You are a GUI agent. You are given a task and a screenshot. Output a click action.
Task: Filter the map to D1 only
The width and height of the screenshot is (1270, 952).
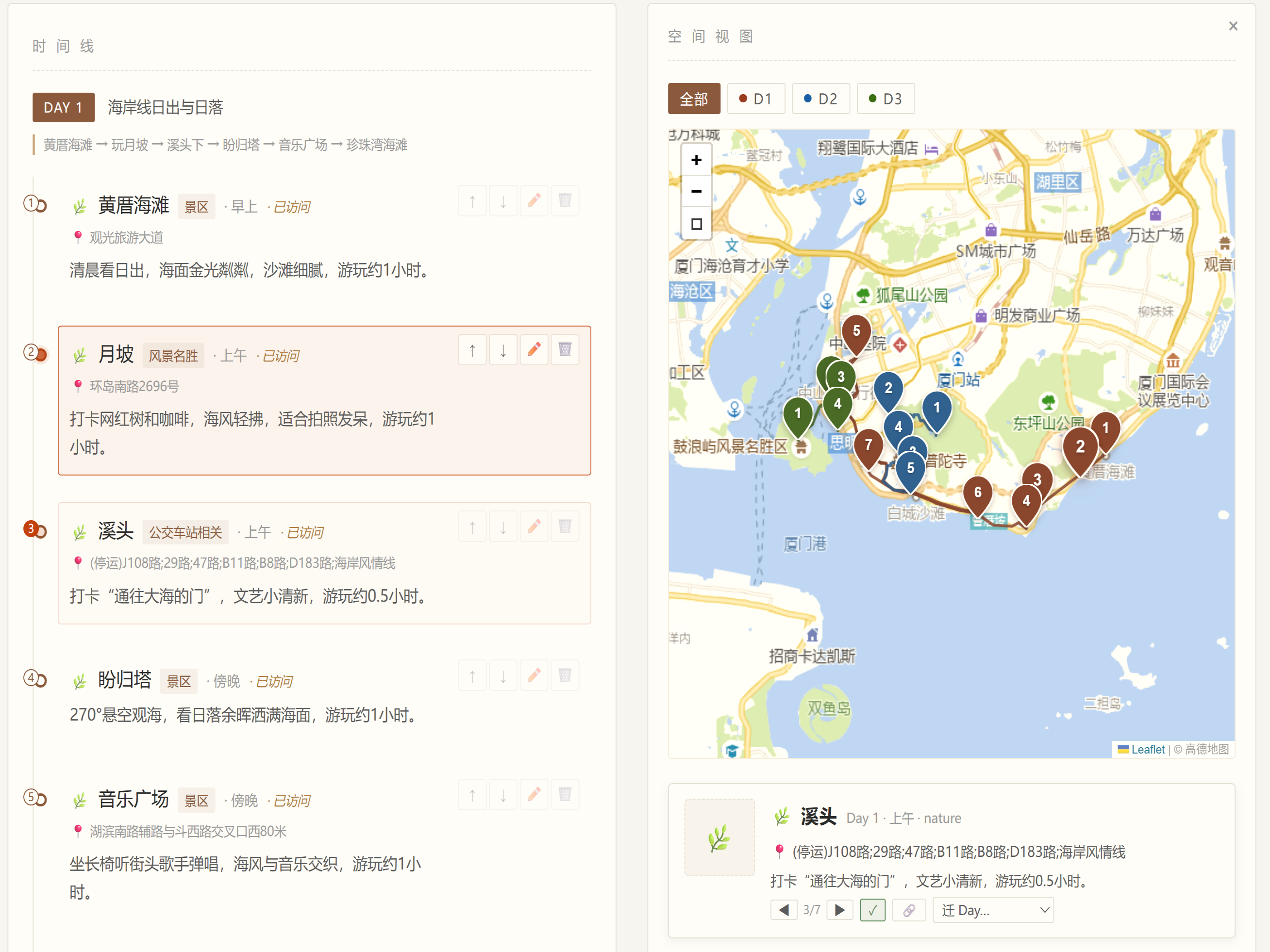pos(756,98)
